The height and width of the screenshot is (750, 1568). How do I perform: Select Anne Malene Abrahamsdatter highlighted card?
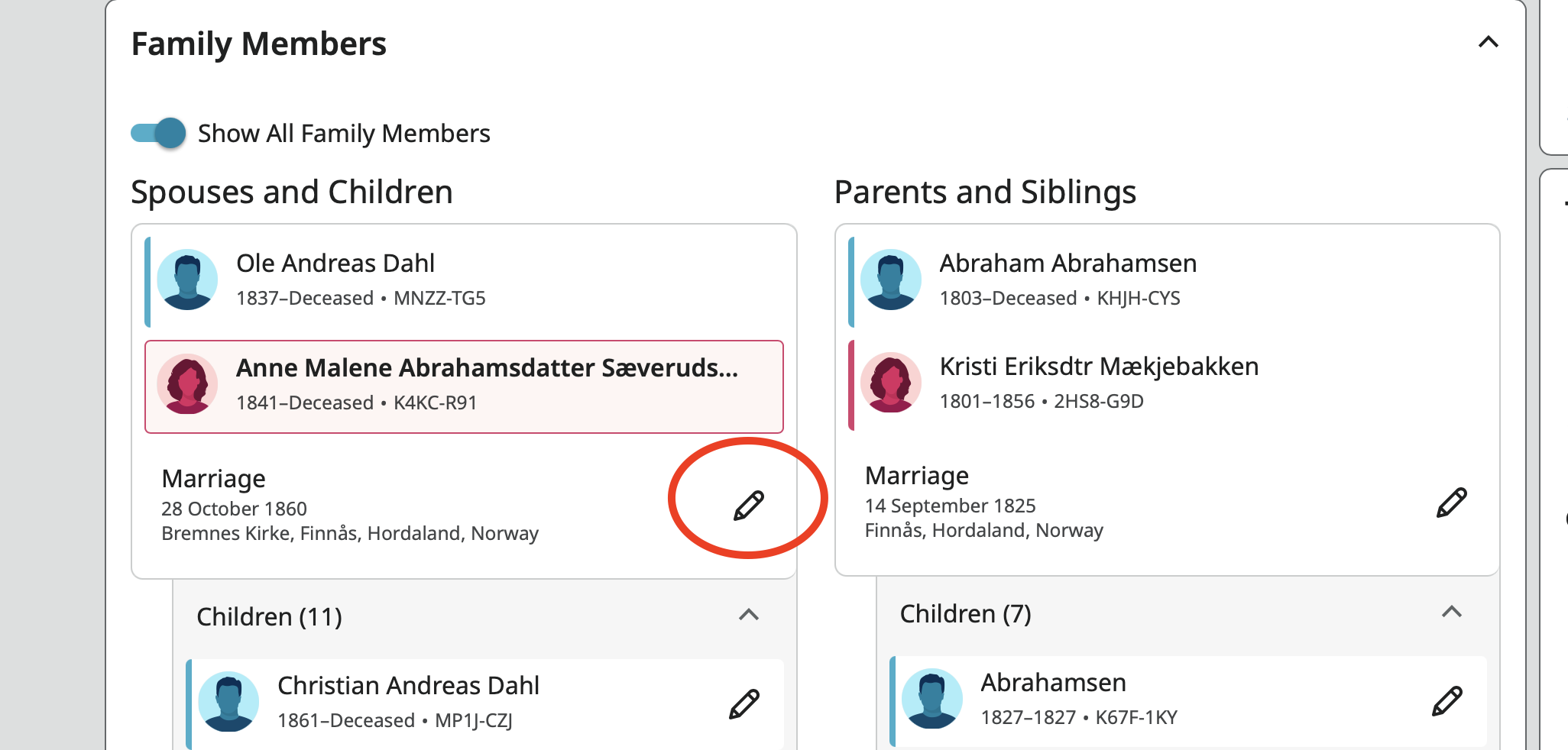click(x=486, y=369)
